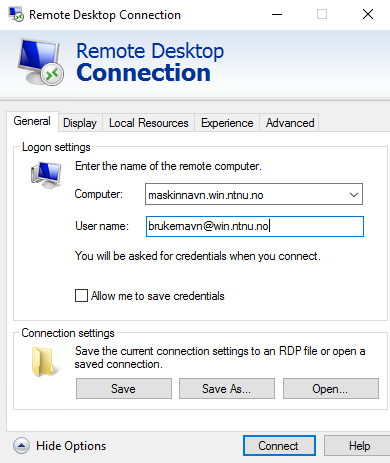Click the Remote Desktop title bar icon

tap(16, 14)
